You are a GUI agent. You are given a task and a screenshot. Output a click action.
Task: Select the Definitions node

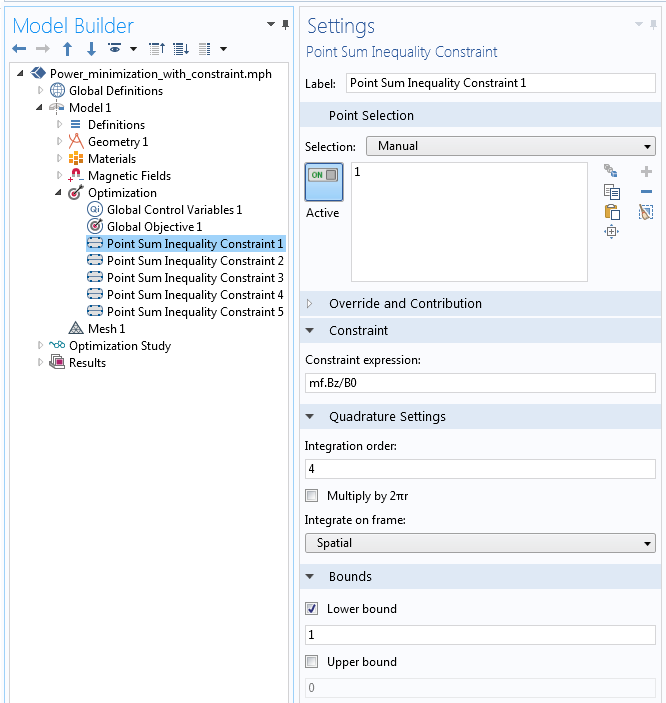point(116,125)
